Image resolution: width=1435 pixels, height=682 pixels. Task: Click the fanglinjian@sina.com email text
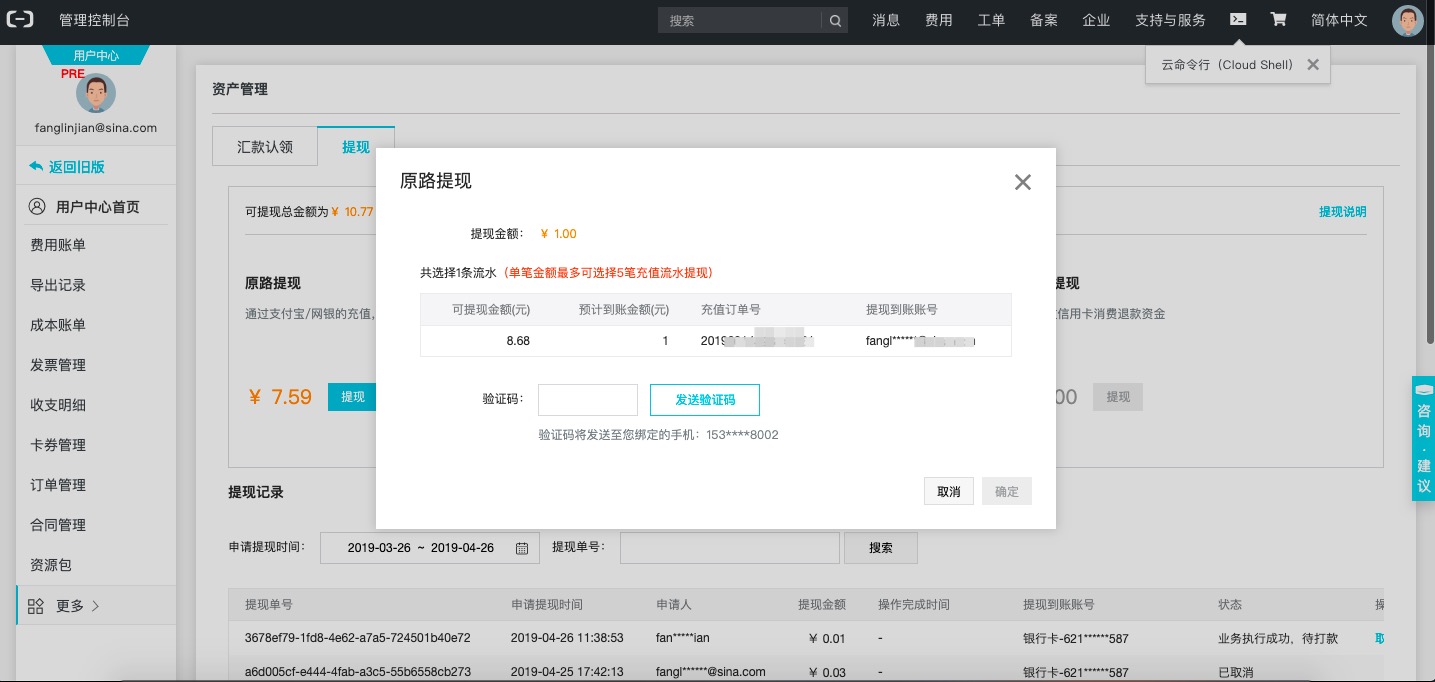click(x=96, y=128)
